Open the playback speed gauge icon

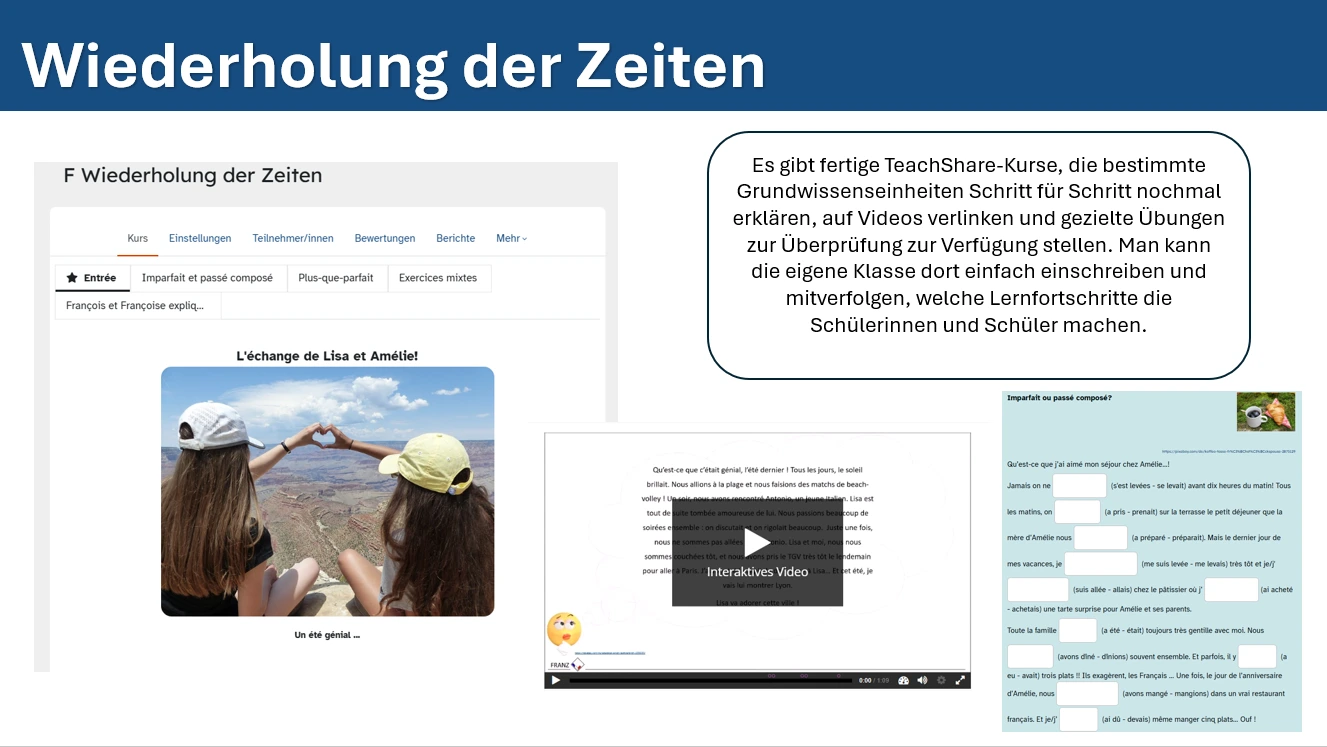[x=904, y=680]
